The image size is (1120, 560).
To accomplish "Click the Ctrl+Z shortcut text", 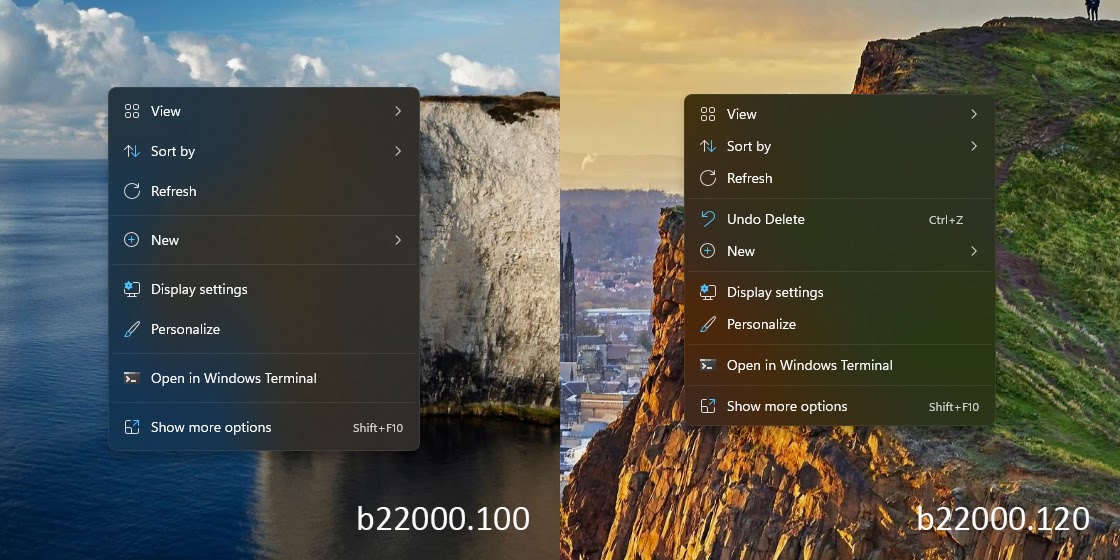I will 946,220.
